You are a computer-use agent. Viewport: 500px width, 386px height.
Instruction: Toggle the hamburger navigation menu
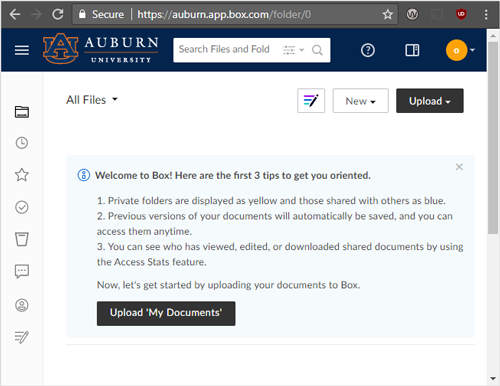22,50
